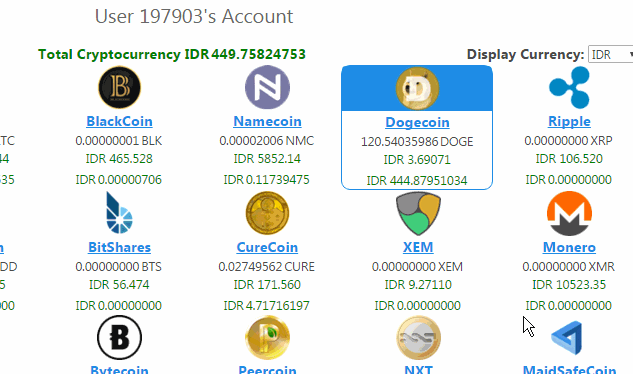633x374 pixels.
Task: Click the IDR 0.00000706 BlackCoin value
Action: pos(119,180)
